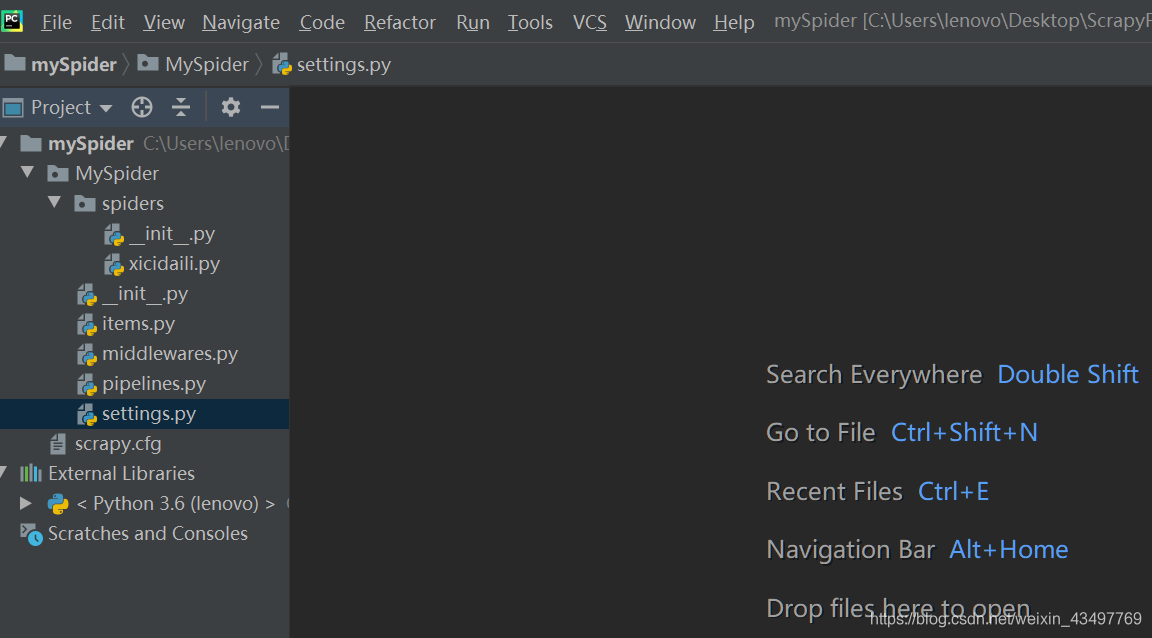The width and height of the screenshot is (1152, 638).
Task: Click the Double Shift shortcut hint
Action: [x=1068, y=375]
